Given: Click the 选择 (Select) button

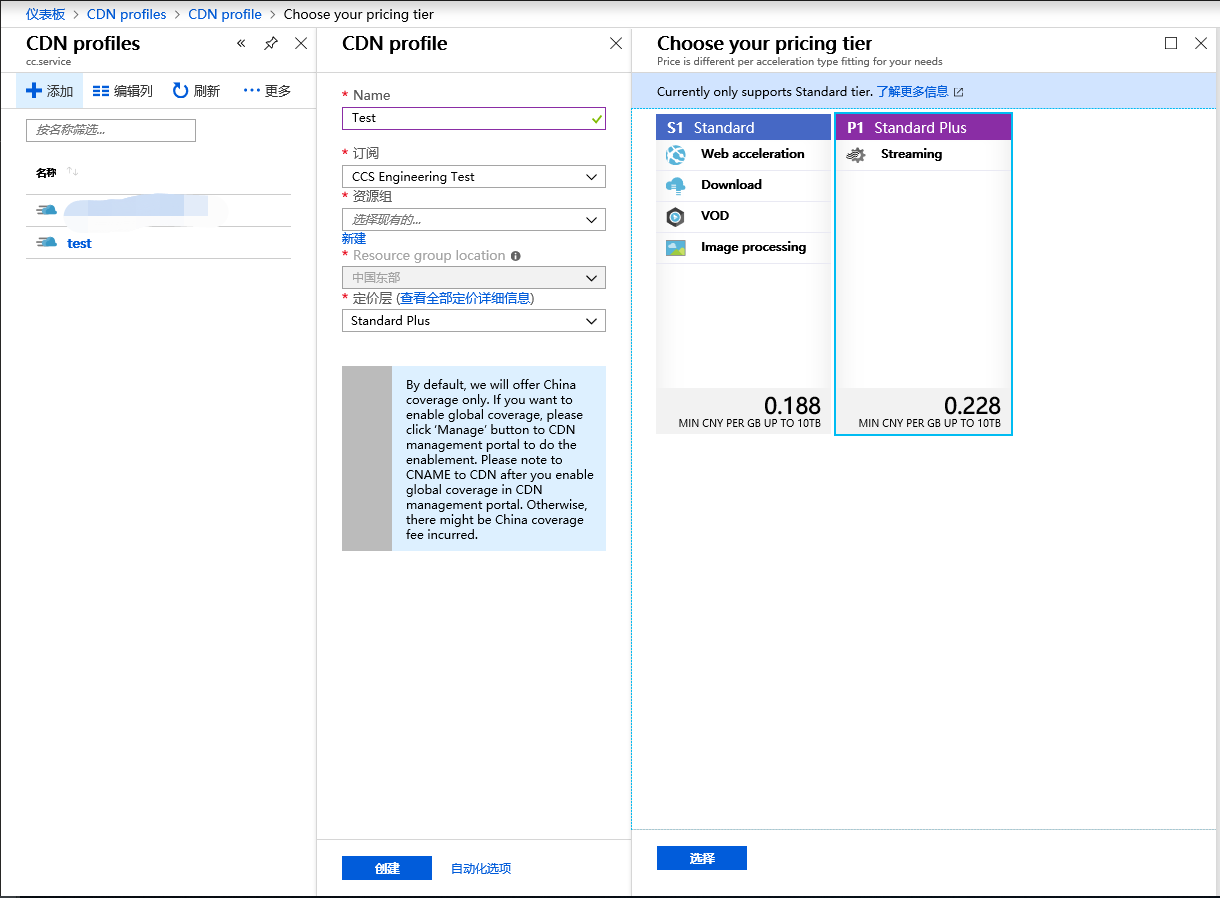Looking at the screenshot, I should (702, 858).
